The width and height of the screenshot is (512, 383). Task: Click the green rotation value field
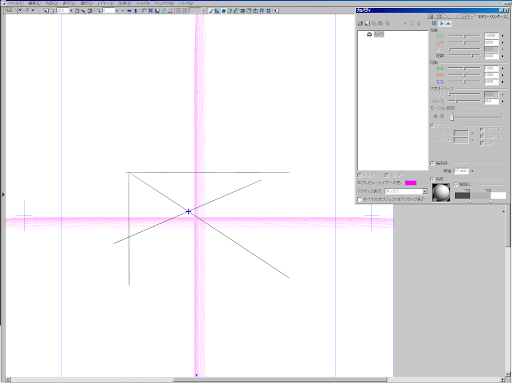(491, 68)
